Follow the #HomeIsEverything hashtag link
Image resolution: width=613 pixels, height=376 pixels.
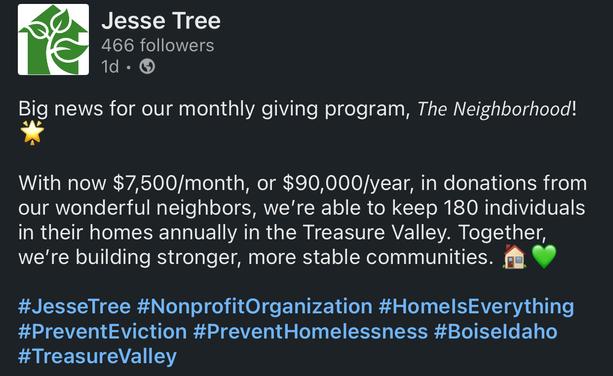coord(476,306)
